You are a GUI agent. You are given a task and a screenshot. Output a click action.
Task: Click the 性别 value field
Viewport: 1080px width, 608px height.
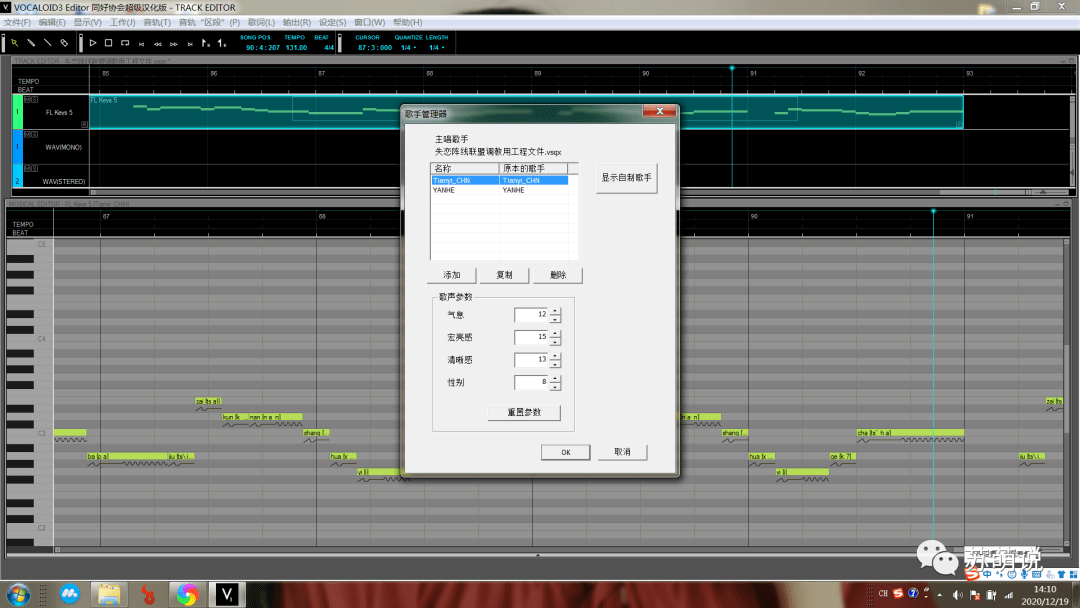click(531, 382)
